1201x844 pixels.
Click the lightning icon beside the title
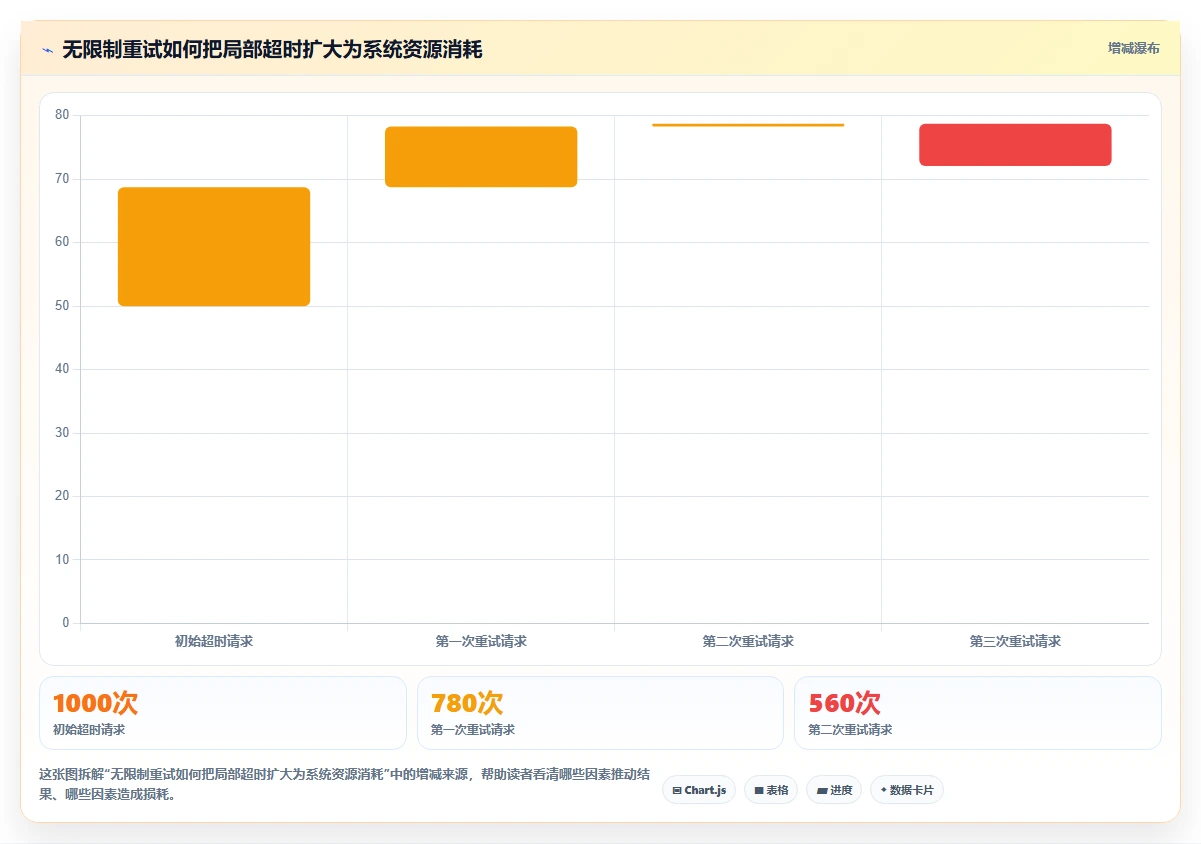pyautogui.click(x=47, y=49)
